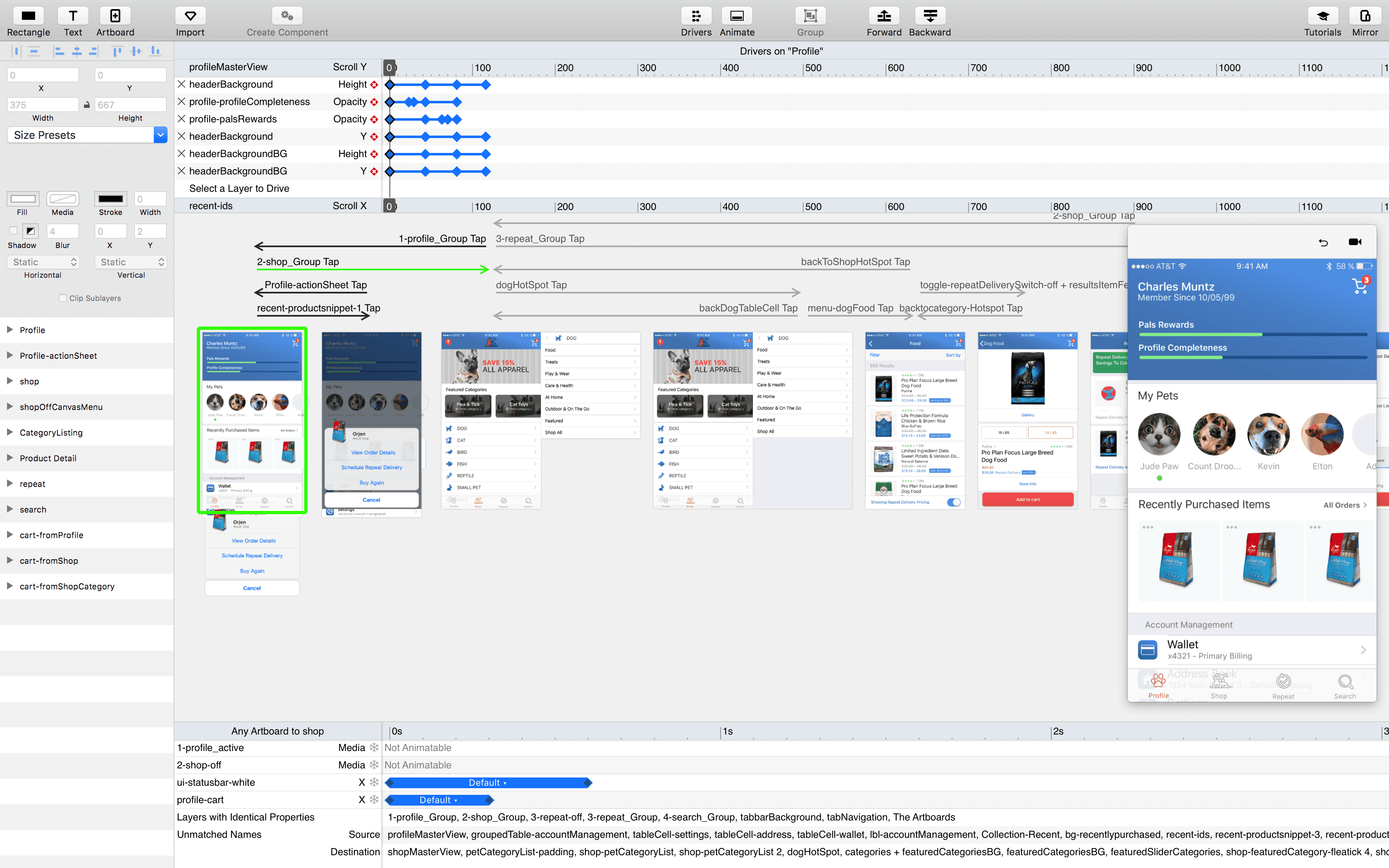This screenshot has height=868, width=1389.
Task: Expand the shopOffCanvasMenu layer group
Action: point(10,406)
